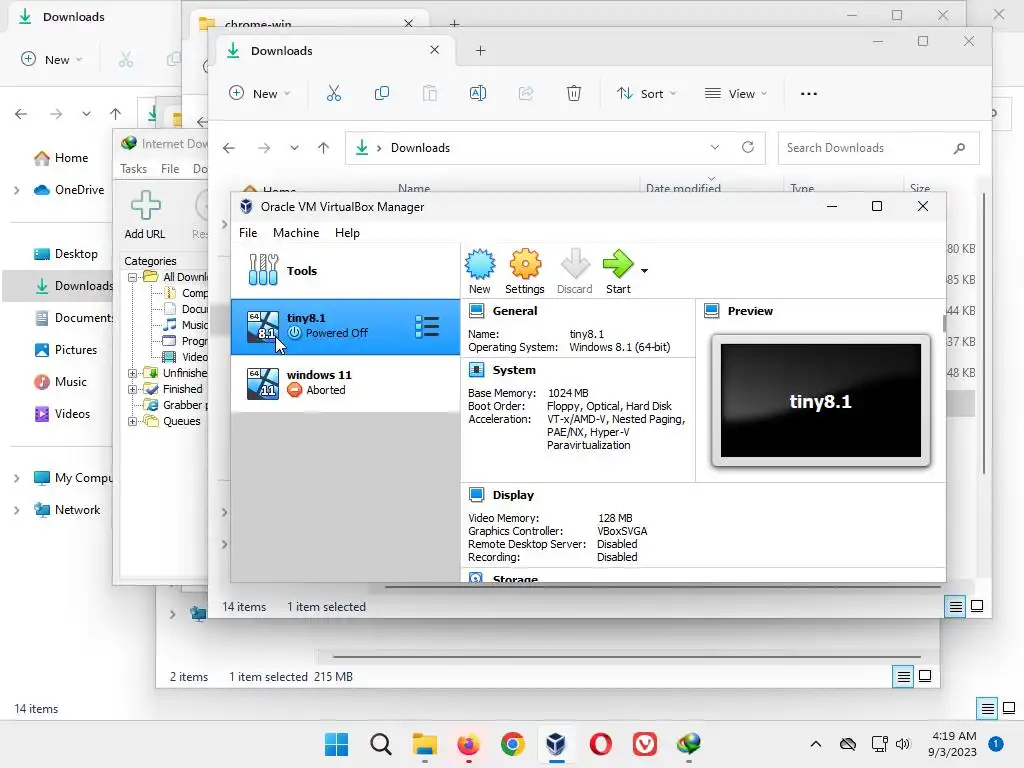Screen dimensions: 1024x768
Task: Click the tiny8.1 preview thumbnail
Action: click(x=821, y=401)
